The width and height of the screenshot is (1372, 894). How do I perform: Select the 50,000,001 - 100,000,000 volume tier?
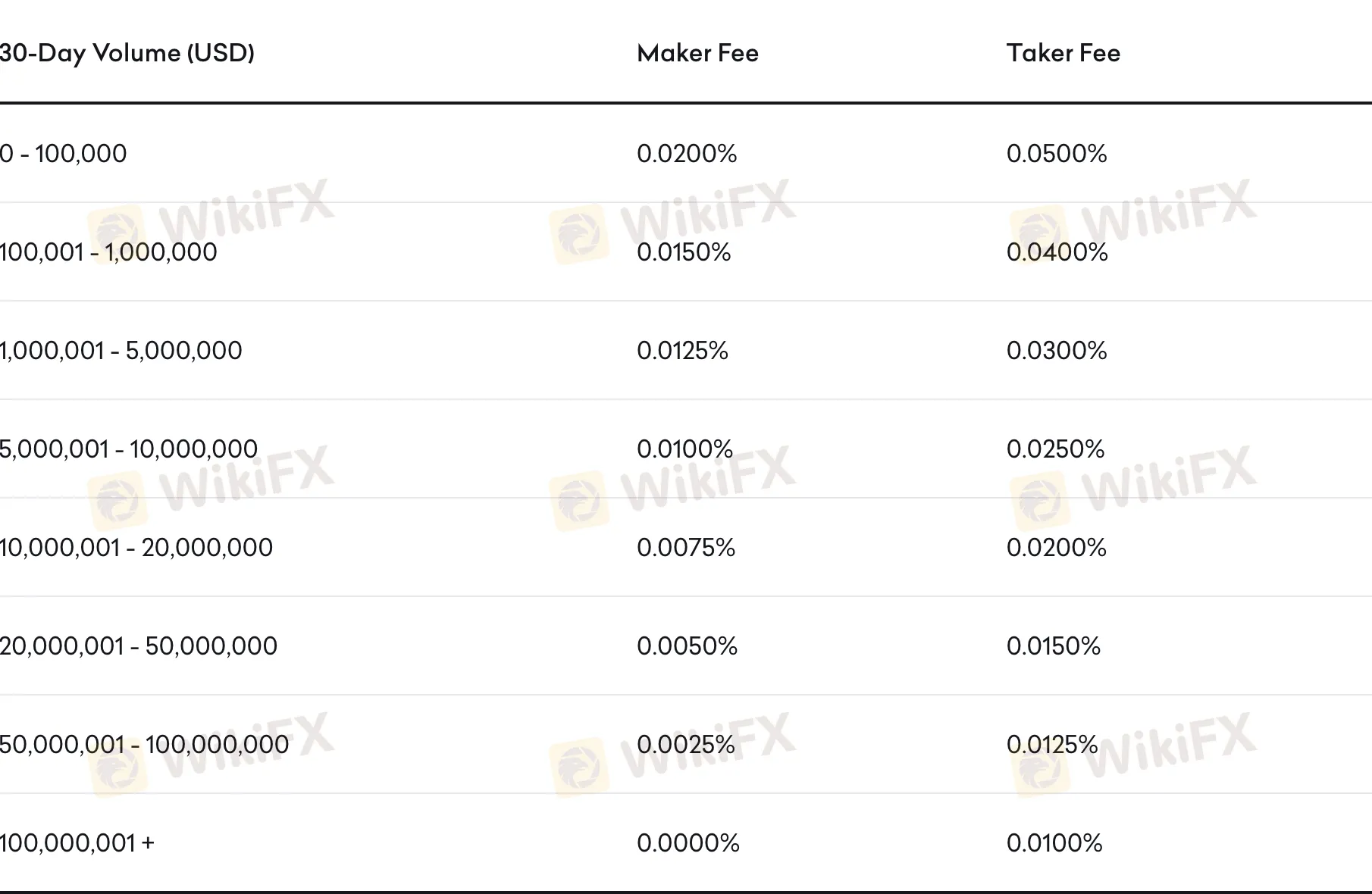click(144, 745)
